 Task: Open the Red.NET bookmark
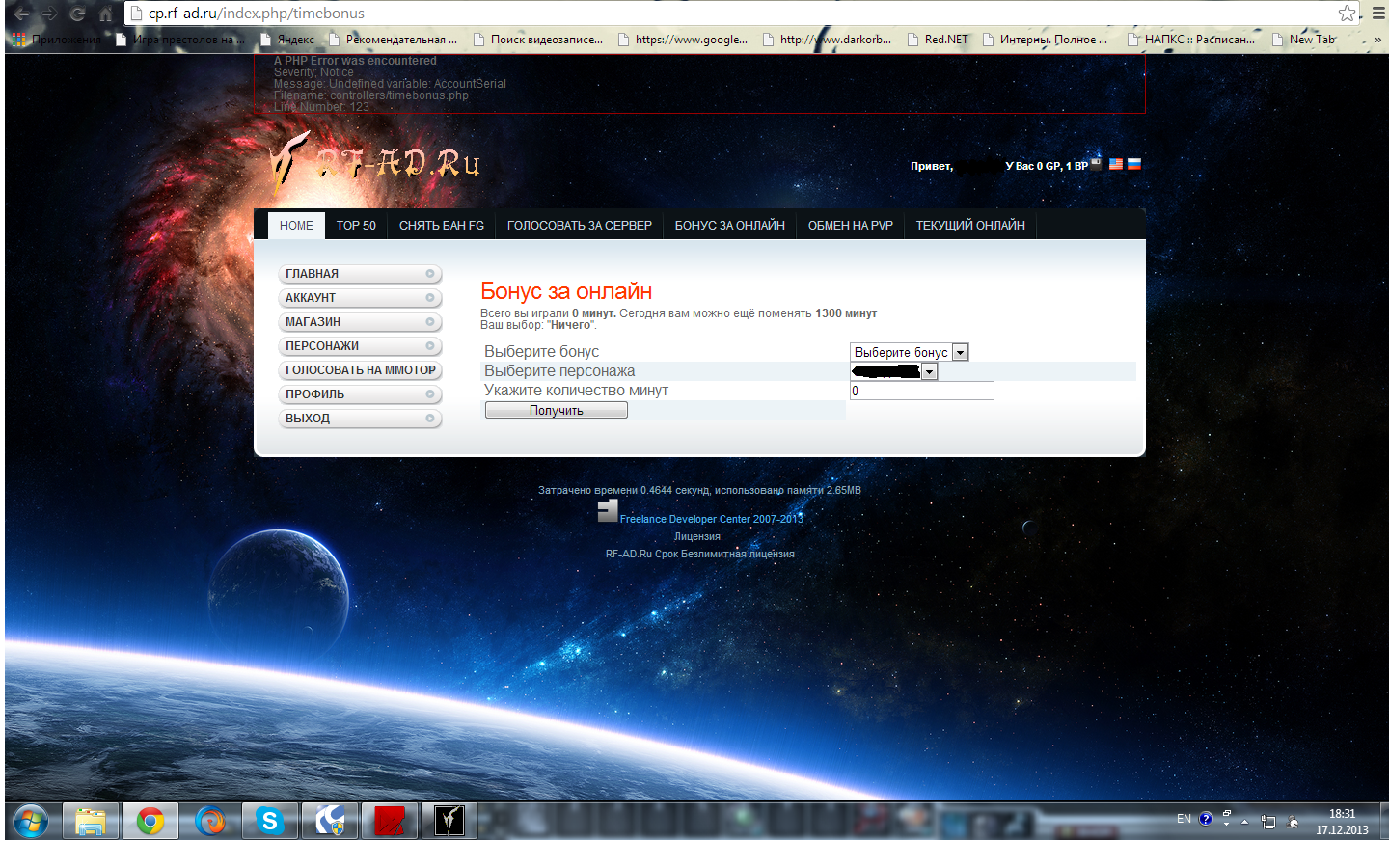pos(938,40)
